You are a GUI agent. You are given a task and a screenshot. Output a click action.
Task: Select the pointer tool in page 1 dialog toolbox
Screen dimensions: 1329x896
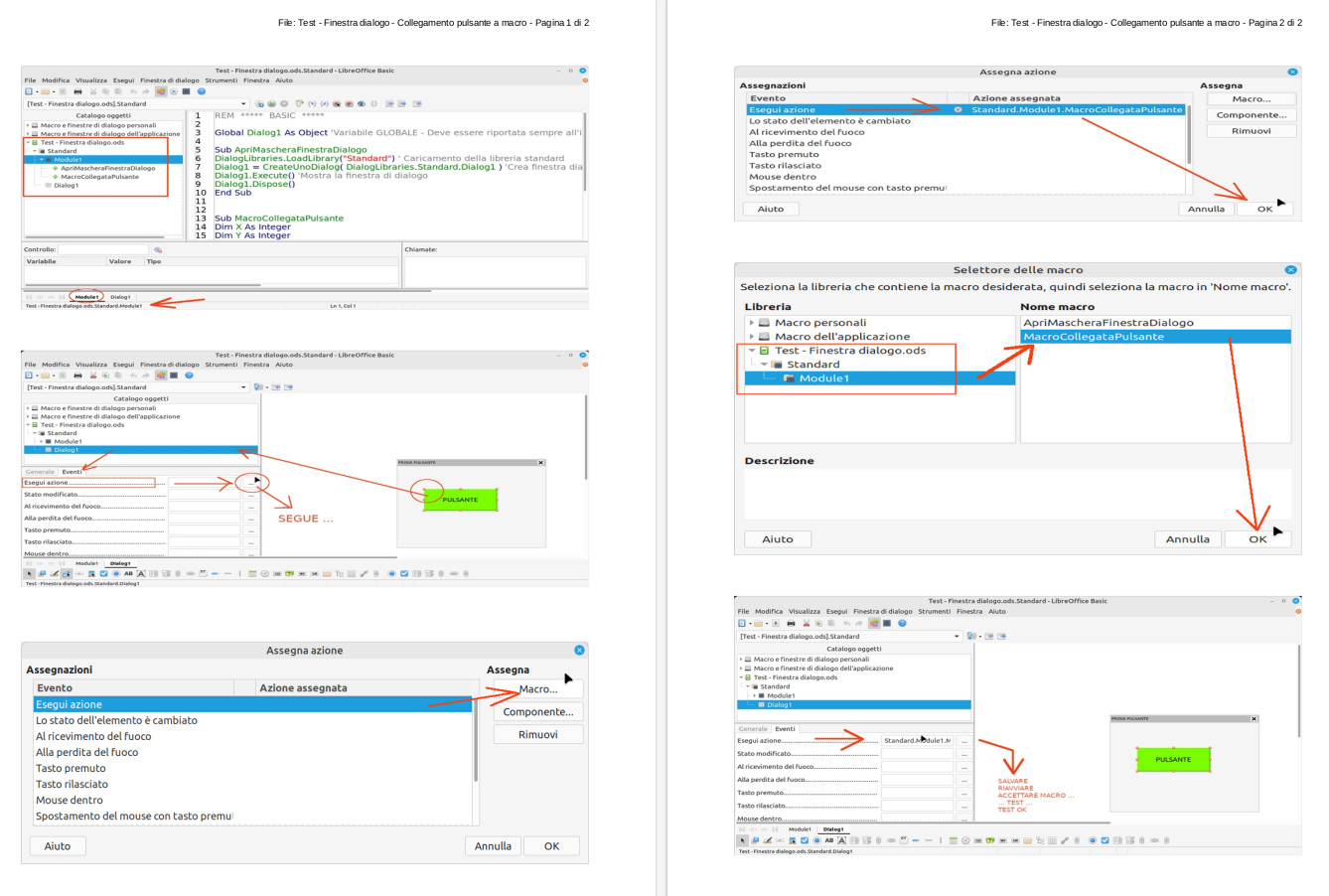(29, 573)
